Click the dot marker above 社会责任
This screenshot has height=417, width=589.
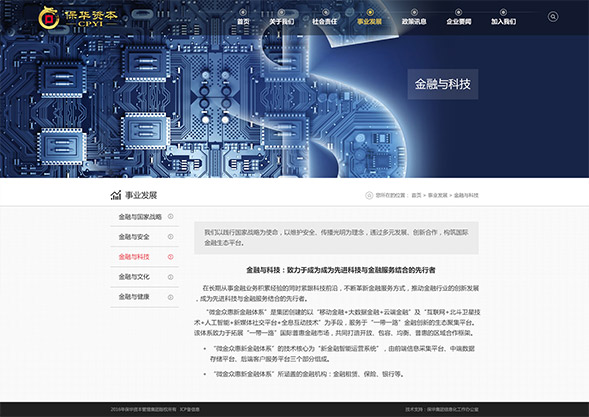tap(325, 12)
